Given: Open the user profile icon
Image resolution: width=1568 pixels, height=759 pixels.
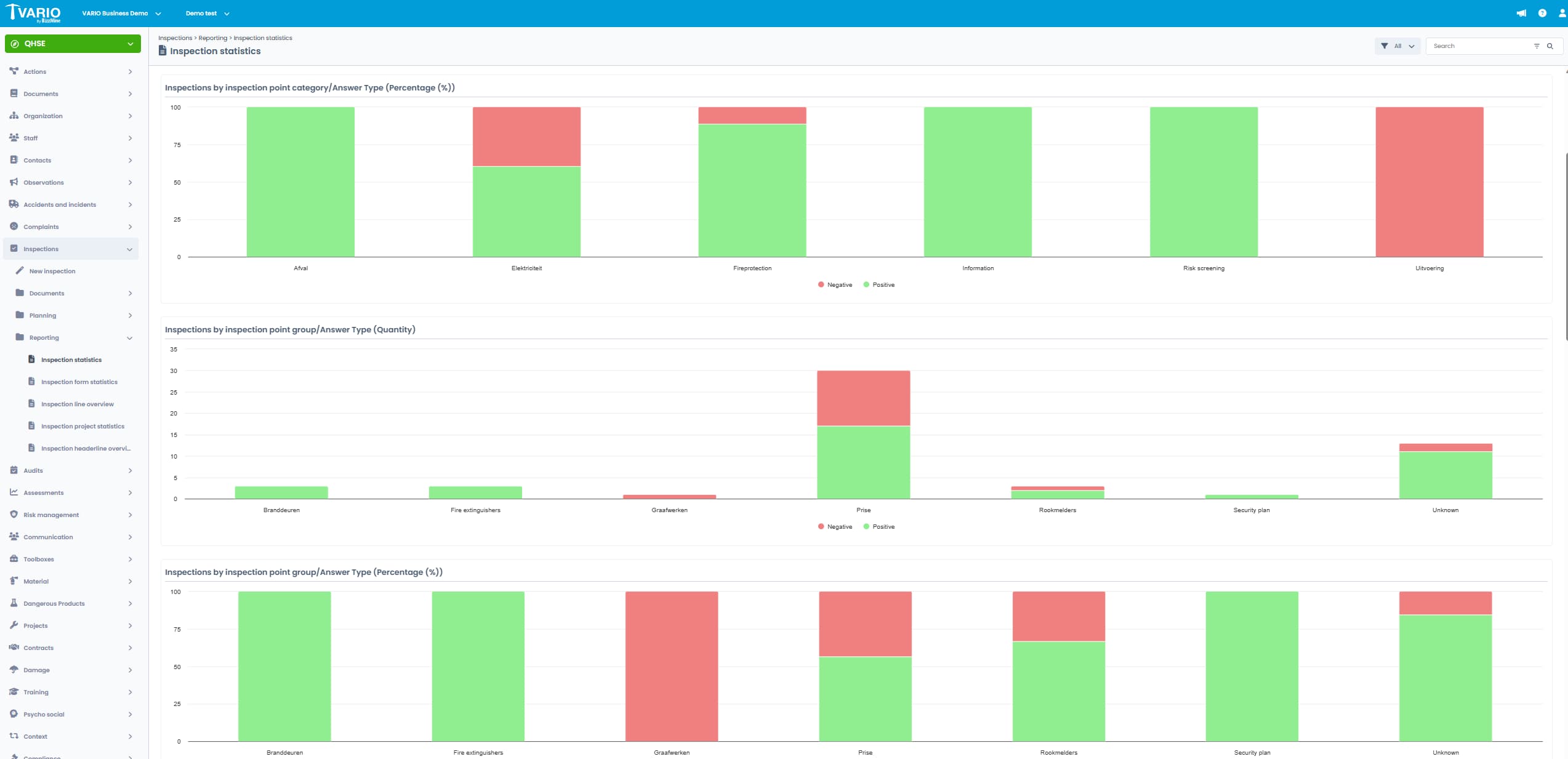Looking at the screenshot, I should (x=1562, y=13).
